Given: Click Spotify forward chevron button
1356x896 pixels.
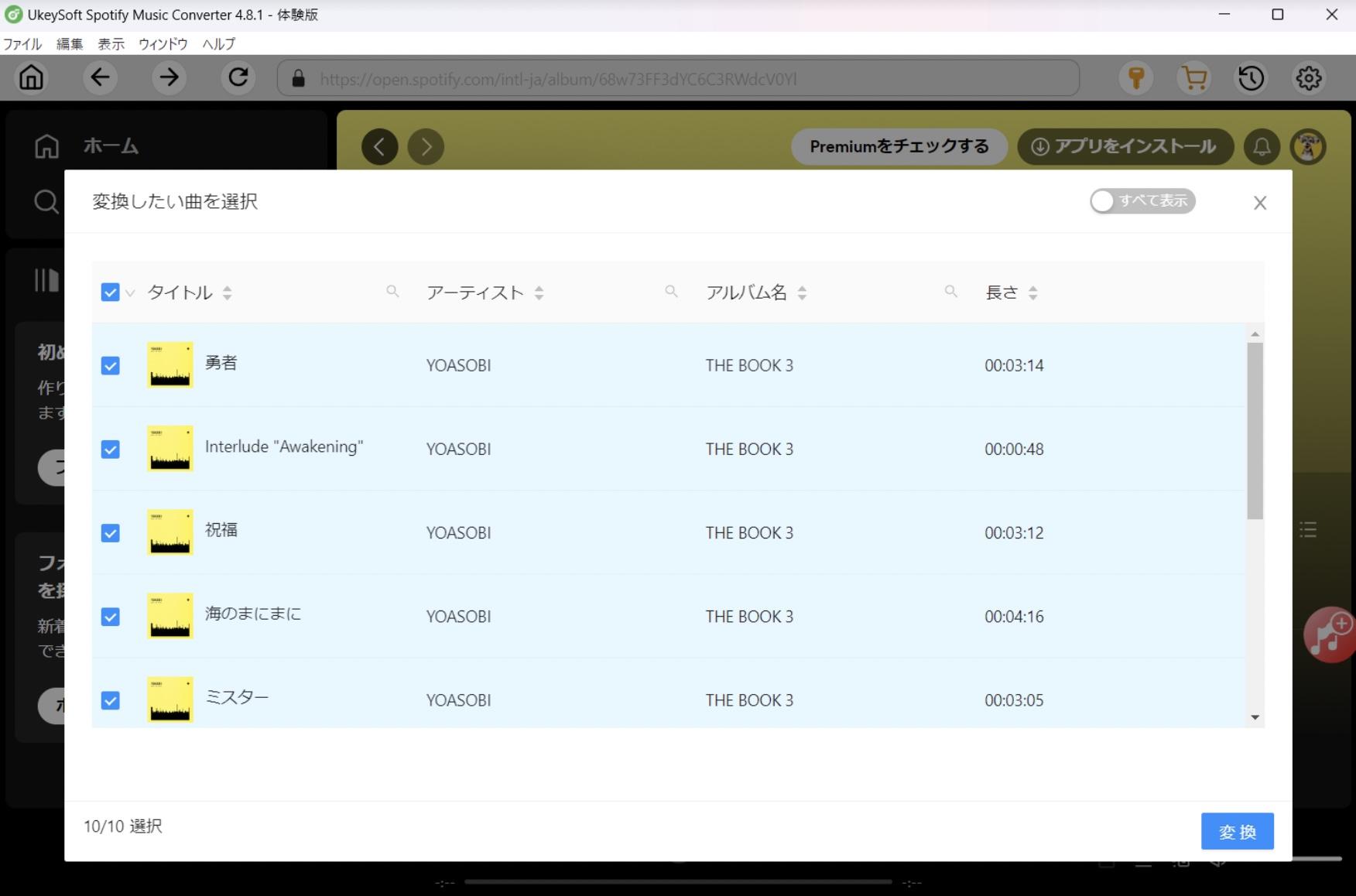Looking at the screenshot, I should pyautogui.click(x=426, y=146).
